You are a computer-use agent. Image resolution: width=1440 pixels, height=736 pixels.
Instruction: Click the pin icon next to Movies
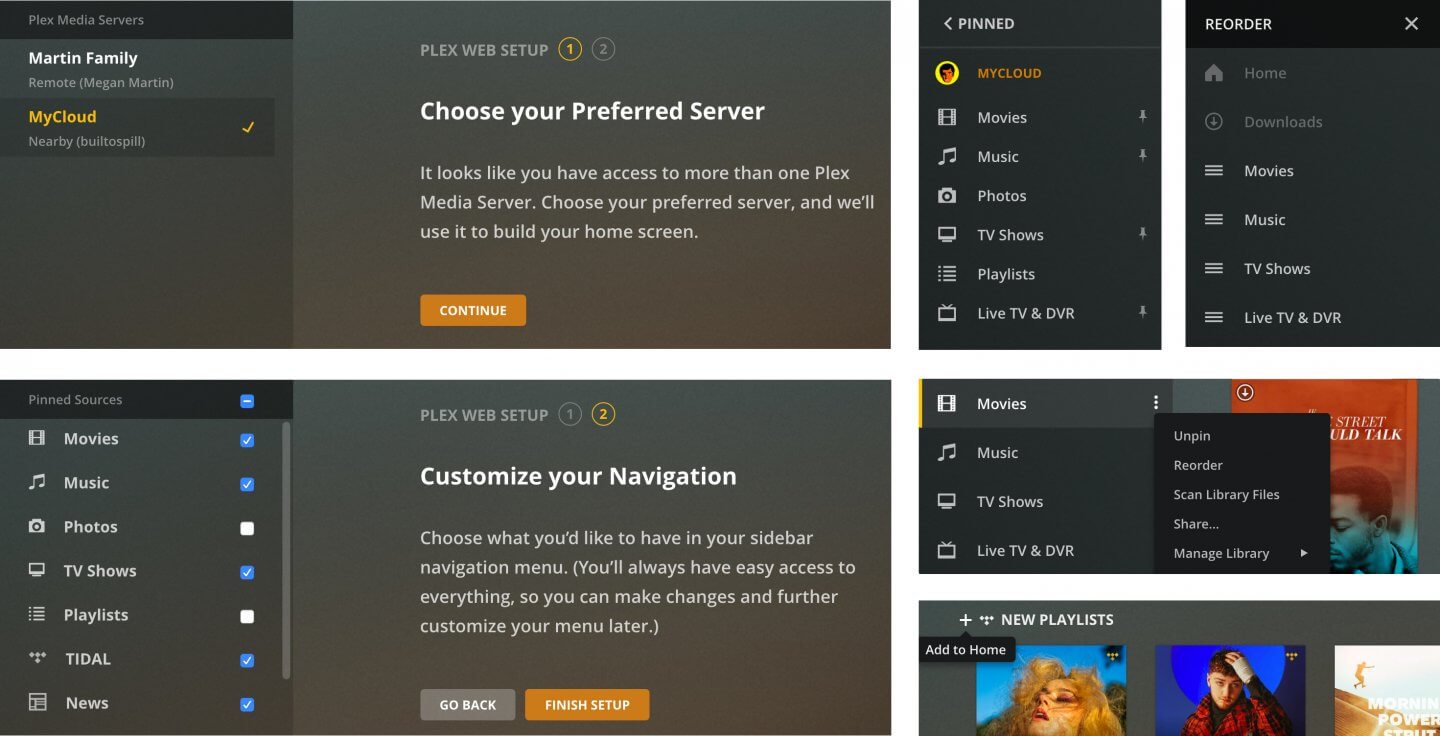click(x=1142, y=117)
